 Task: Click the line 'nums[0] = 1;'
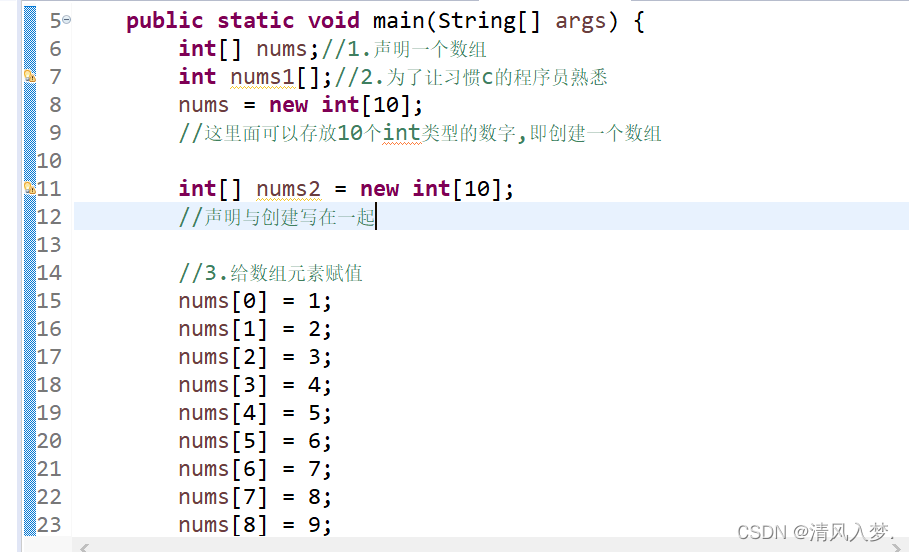[x=255, y=301]
